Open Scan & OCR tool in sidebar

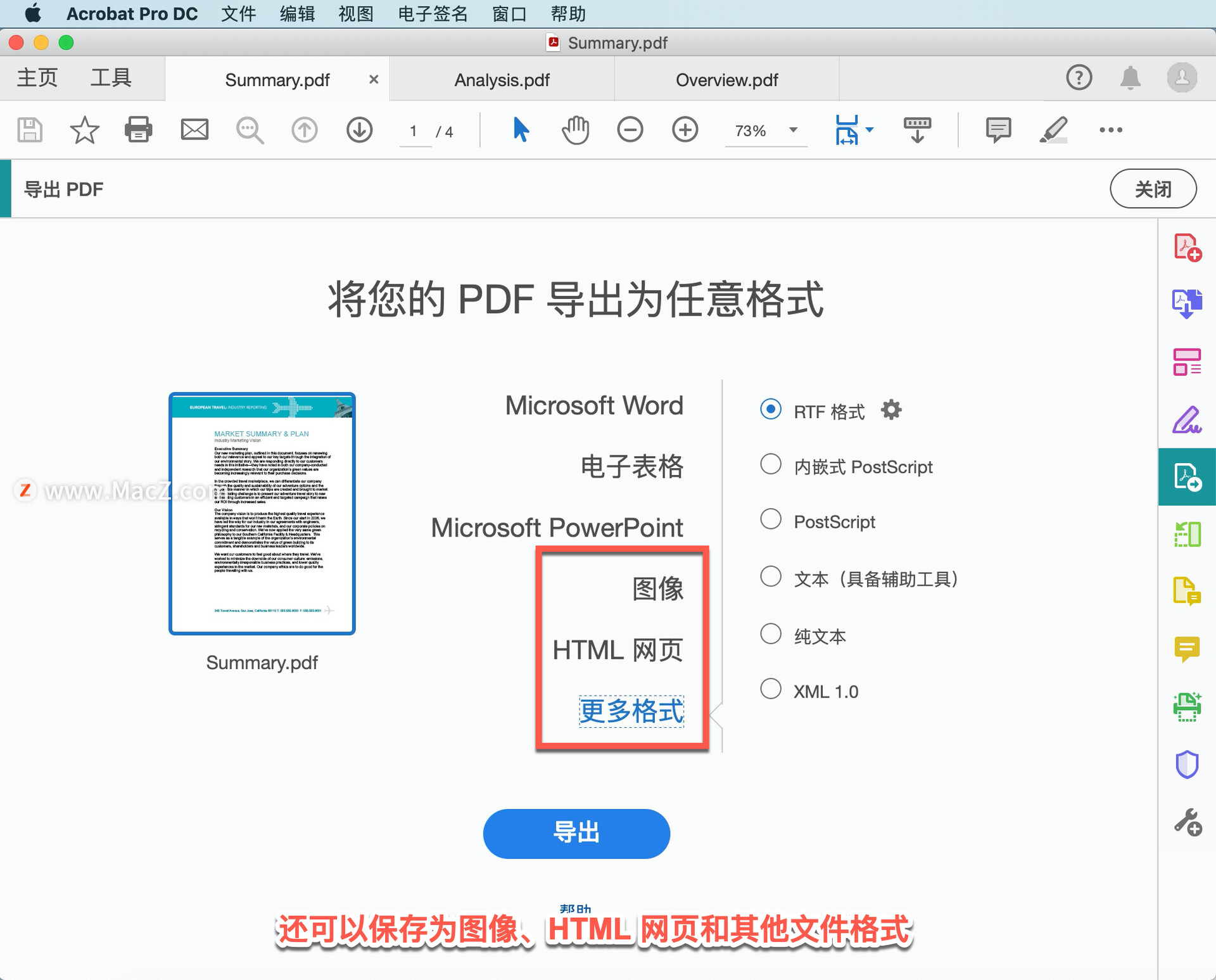(1187, 707)
